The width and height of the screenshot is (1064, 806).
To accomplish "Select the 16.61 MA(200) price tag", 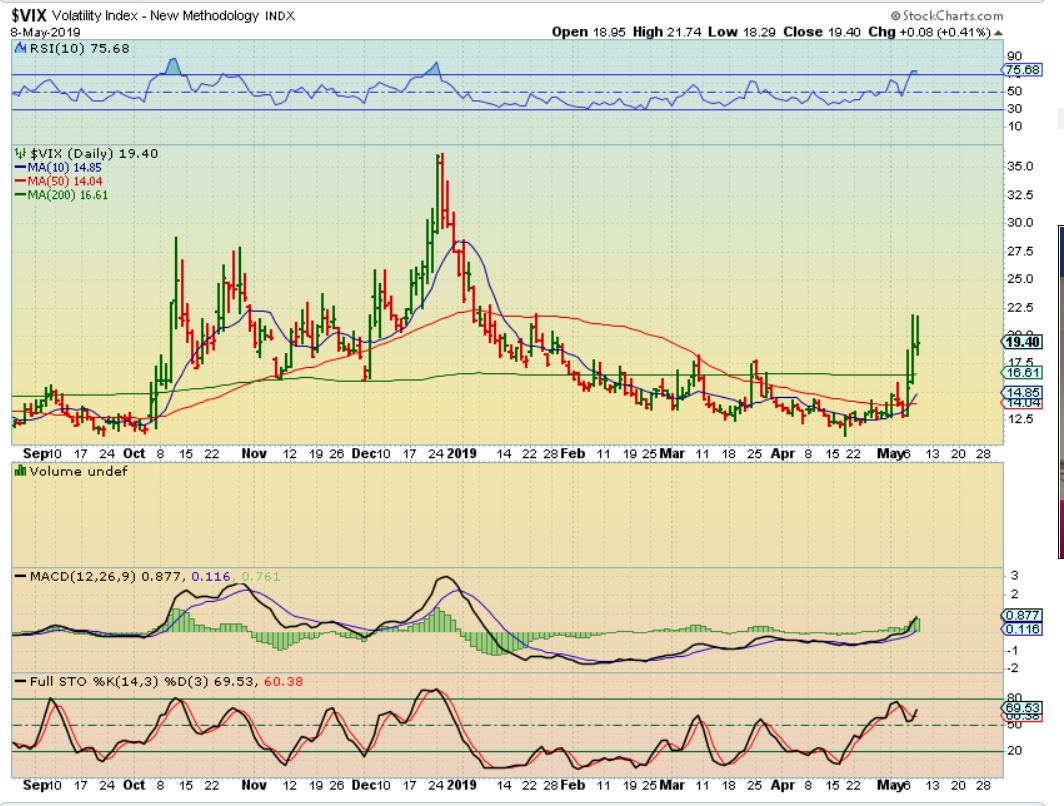I will tap(1021, 372).
